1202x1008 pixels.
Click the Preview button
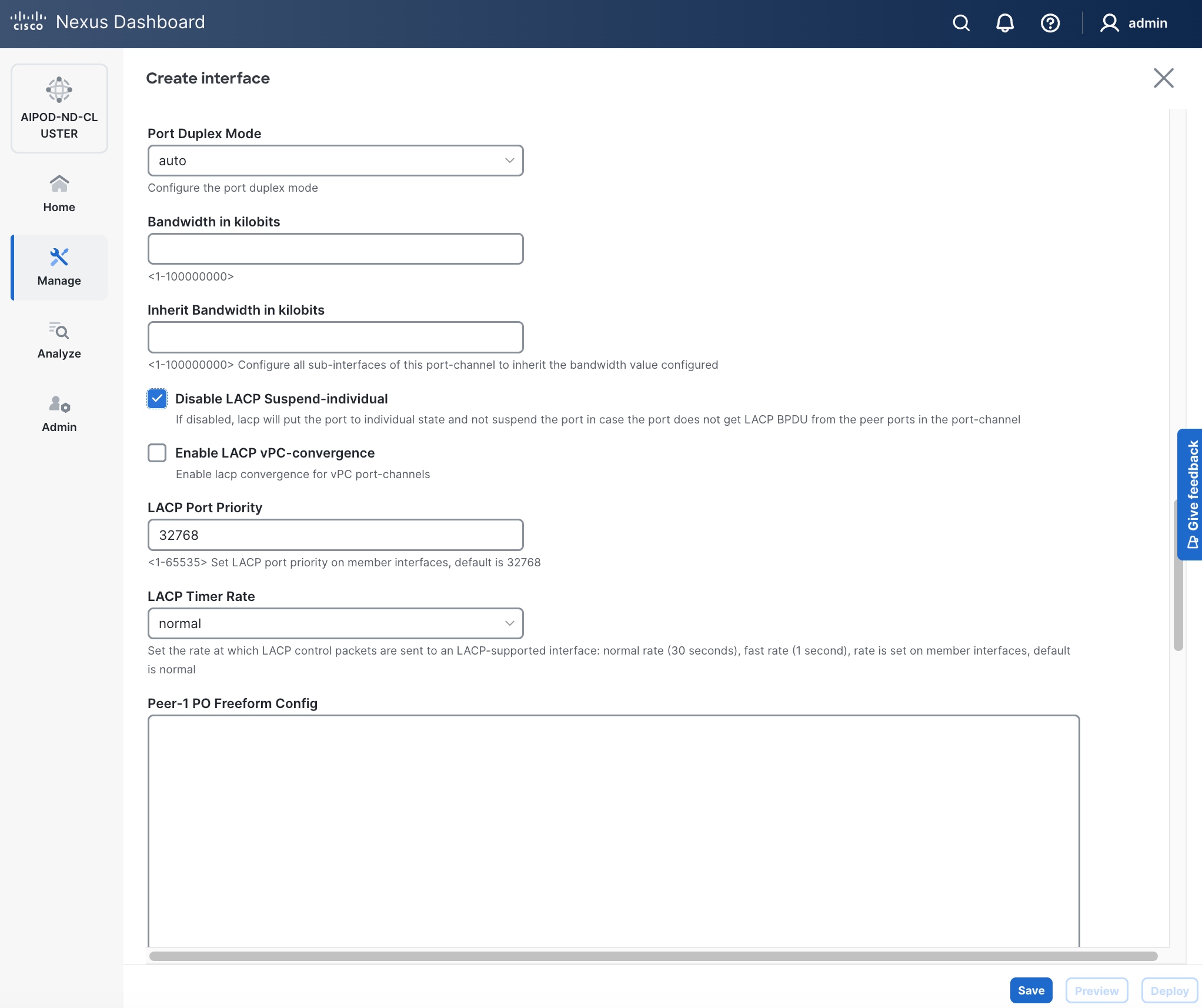coord(1096,990)
